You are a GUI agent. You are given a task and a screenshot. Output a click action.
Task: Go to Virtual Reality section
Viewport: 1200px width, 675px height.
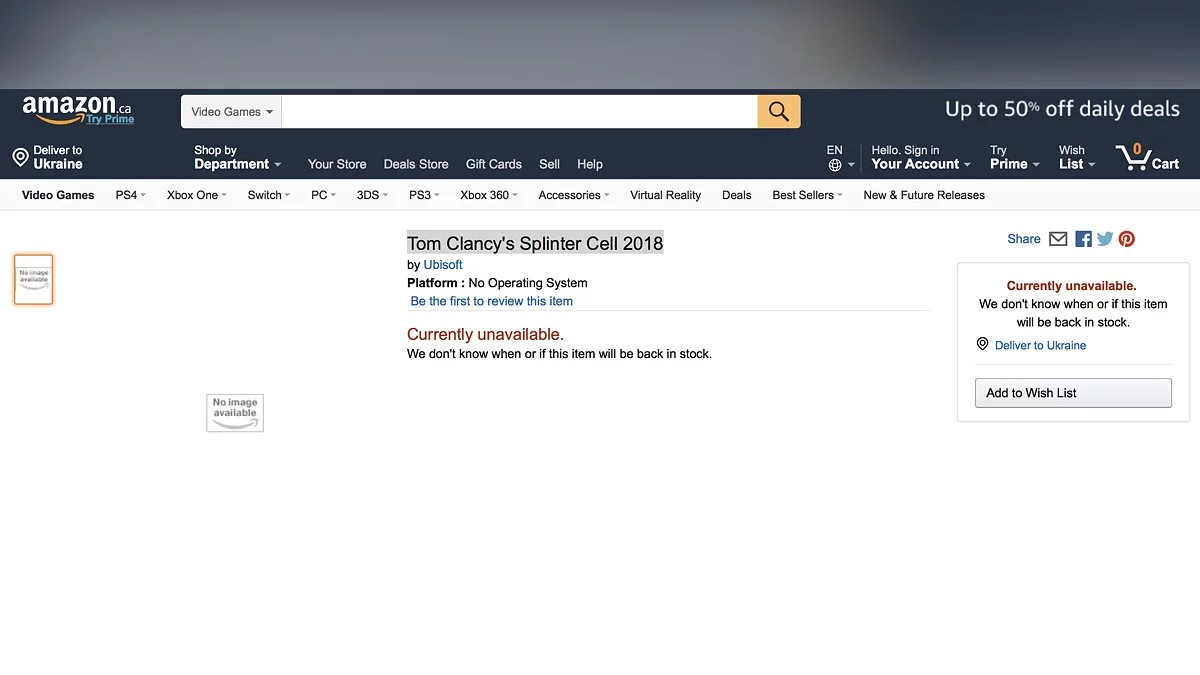(666, 195)
